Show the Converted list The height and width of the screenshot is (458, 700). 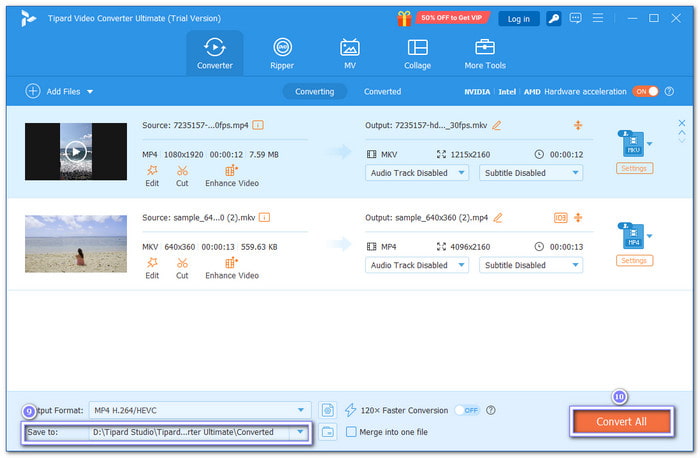tap(382, 92)
